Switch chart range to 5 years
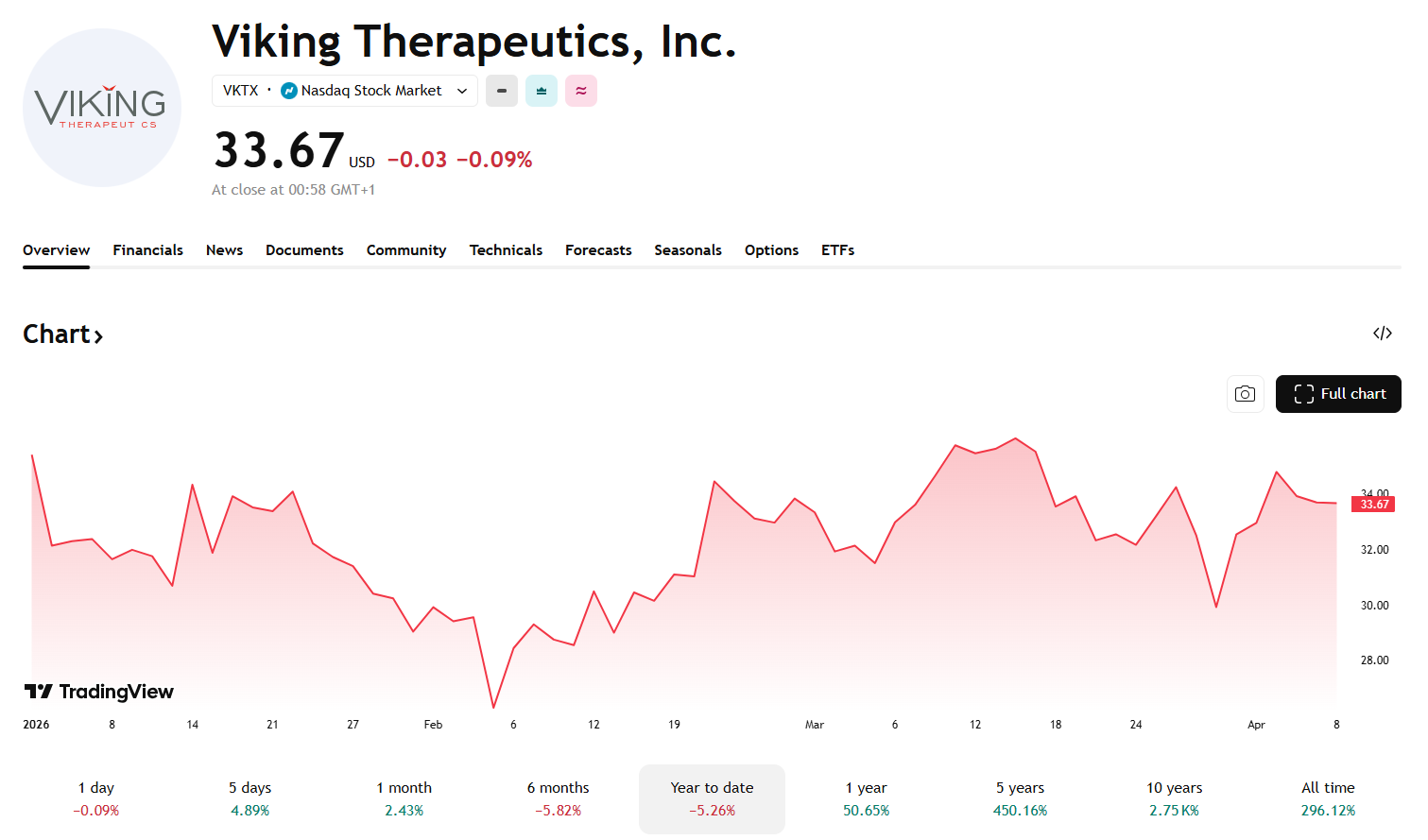Viewport: 1428px width, 840px height. (x=1020, y=798)
